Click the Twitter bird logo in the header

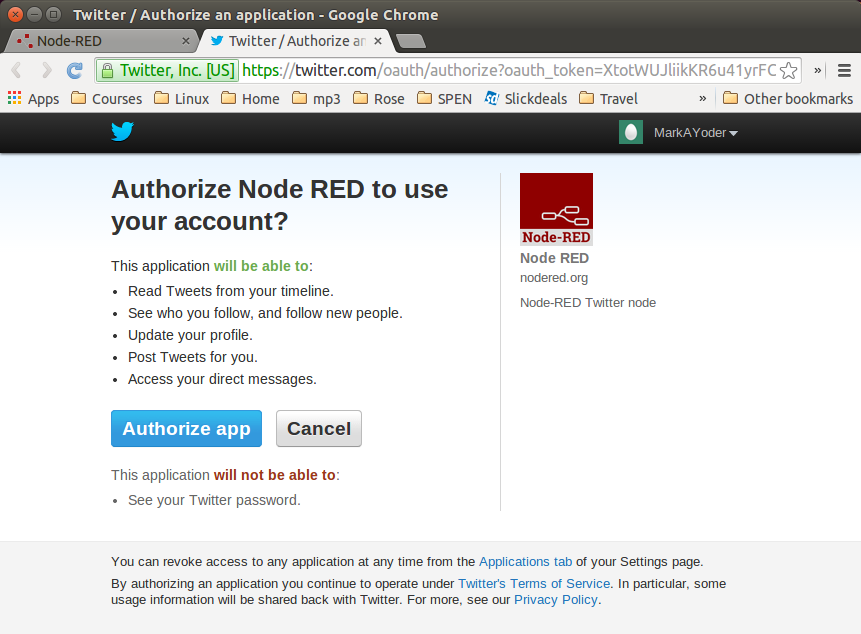tap(122, 131)
